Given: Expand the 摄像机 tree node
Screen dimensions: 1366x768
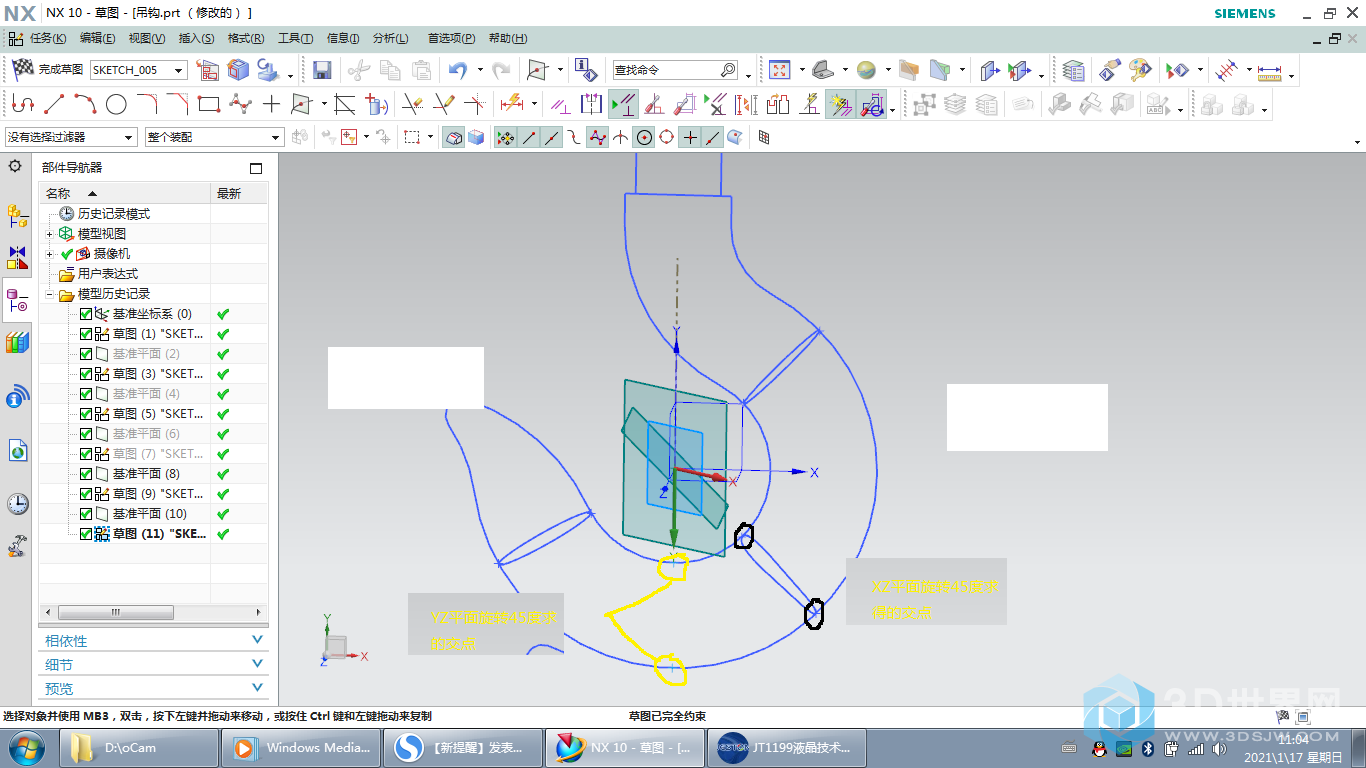Looking at the screenshot, I should 49,254.
